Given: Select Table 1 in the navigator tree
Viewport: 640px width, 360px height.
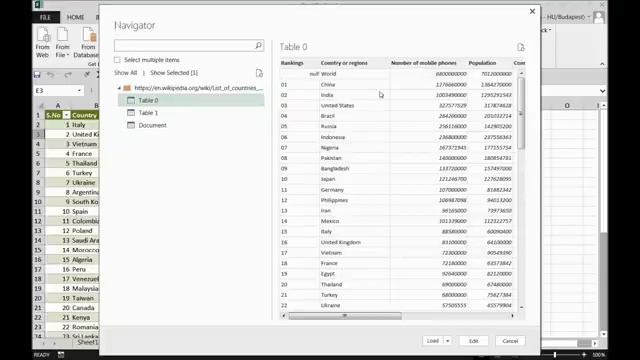Looking at the screenshot, I should pos(191,113).
